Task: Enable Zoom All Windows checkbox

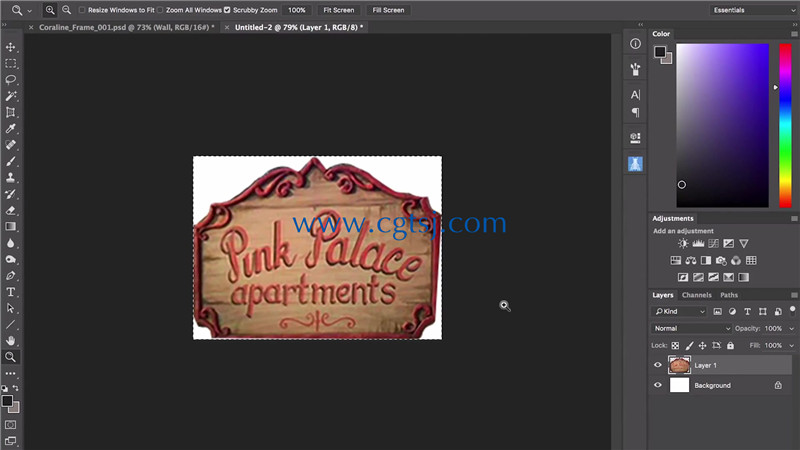Action: [160, 10]
